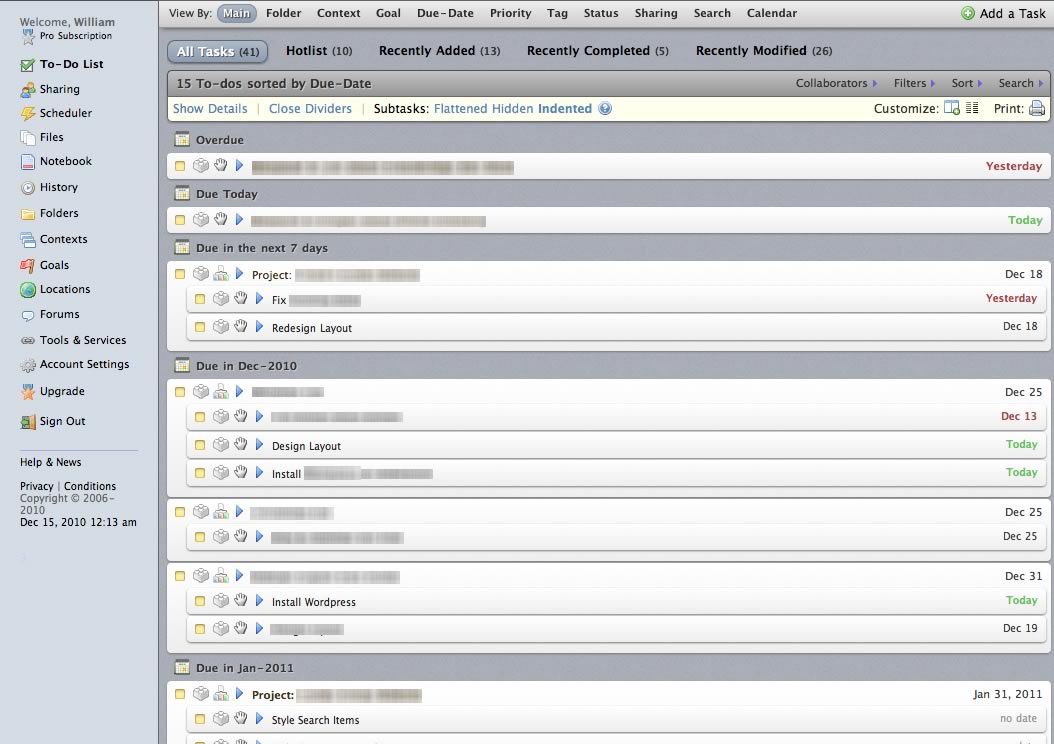View tasks by Priority

tap(510, 13)
